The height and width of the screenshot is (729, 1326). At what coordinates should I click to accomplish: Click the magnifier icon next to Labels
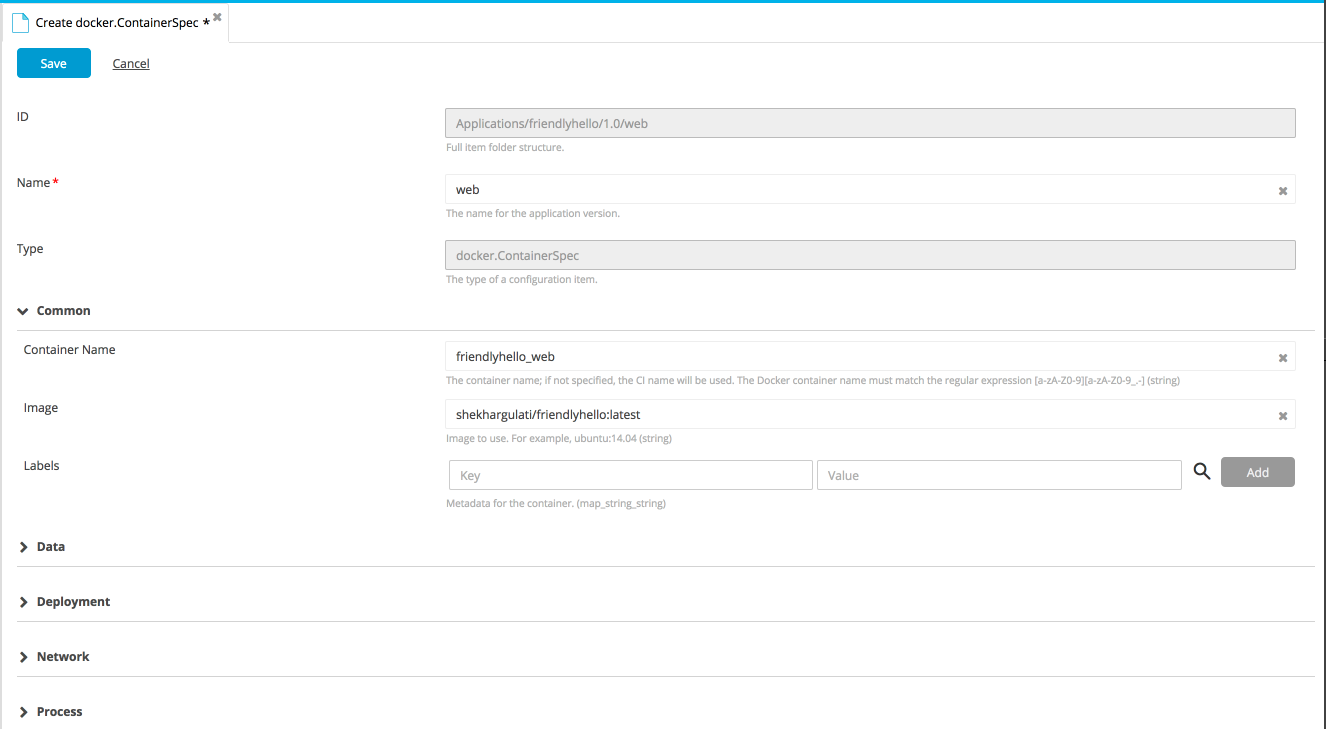(x=1201, y=472)
